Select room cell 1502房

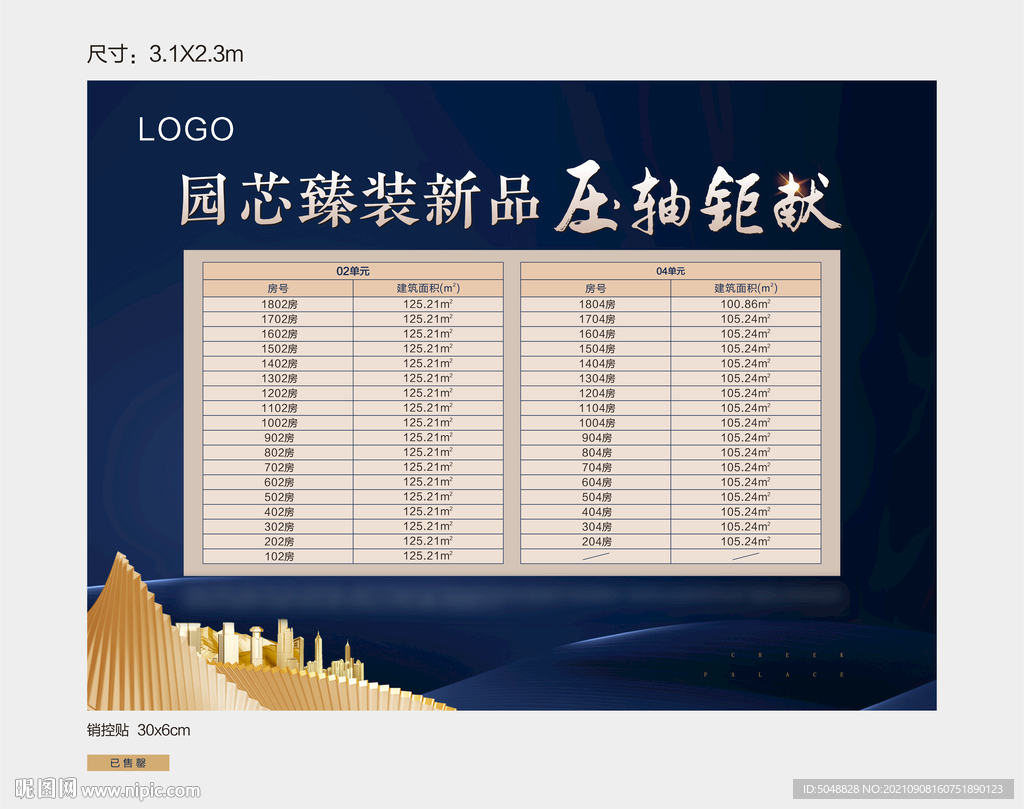pos(279,349)
